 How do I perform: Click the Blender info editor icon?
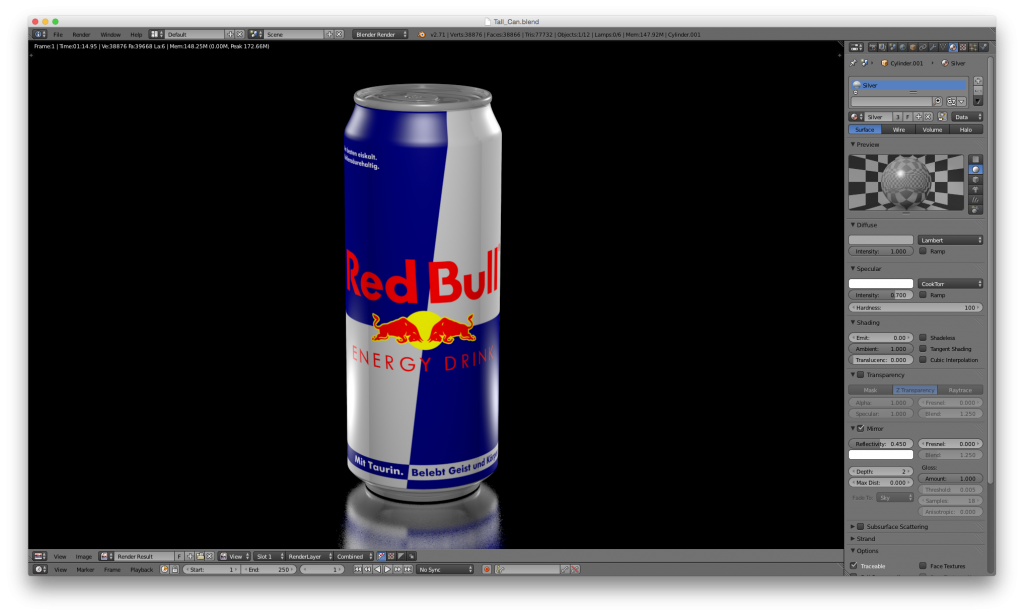click(39, 34)
